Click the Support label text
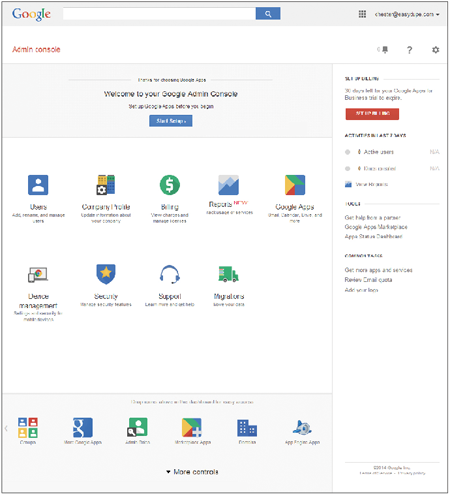 click(x=170, y=296)
